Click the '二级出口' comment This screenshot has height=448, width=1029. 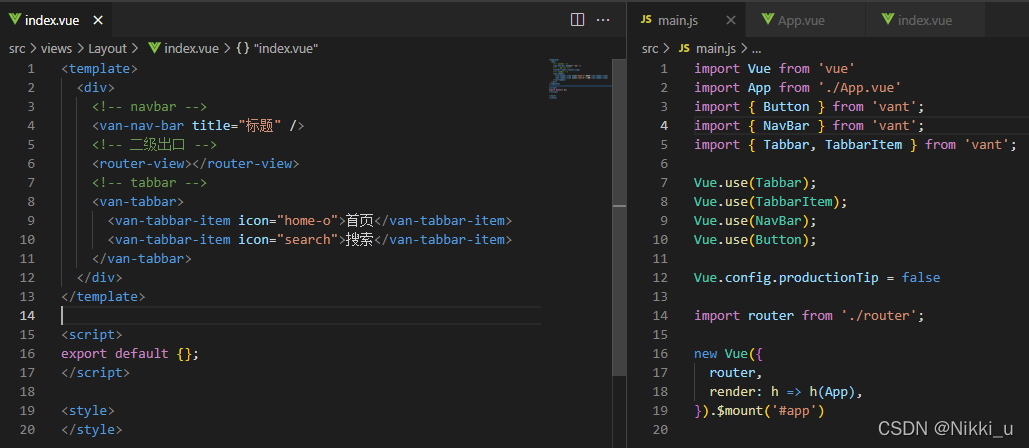pyautogui.click(x=155, y=144)
